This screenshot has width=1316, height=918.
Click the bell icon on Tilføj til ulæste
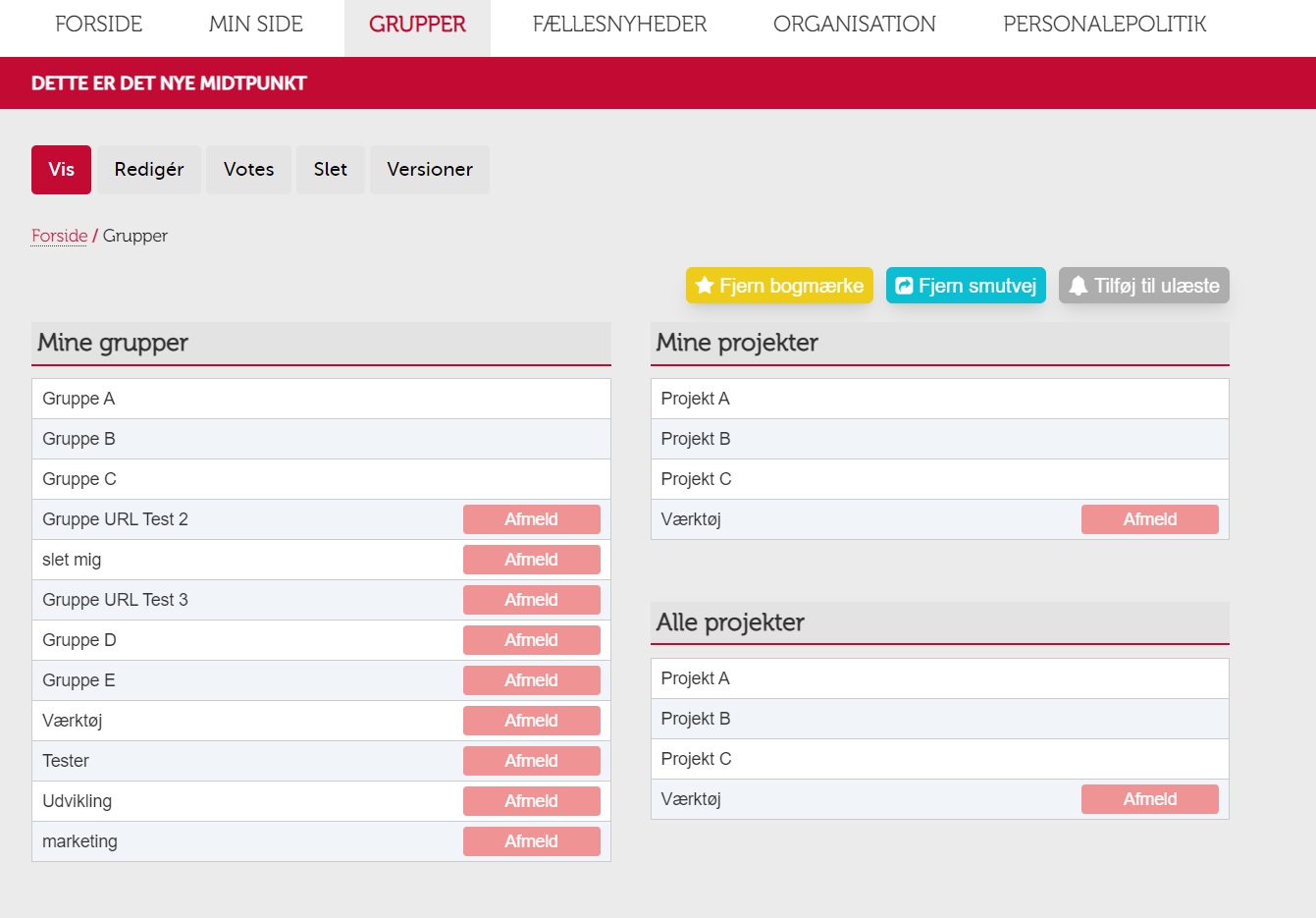(1078, 286)
